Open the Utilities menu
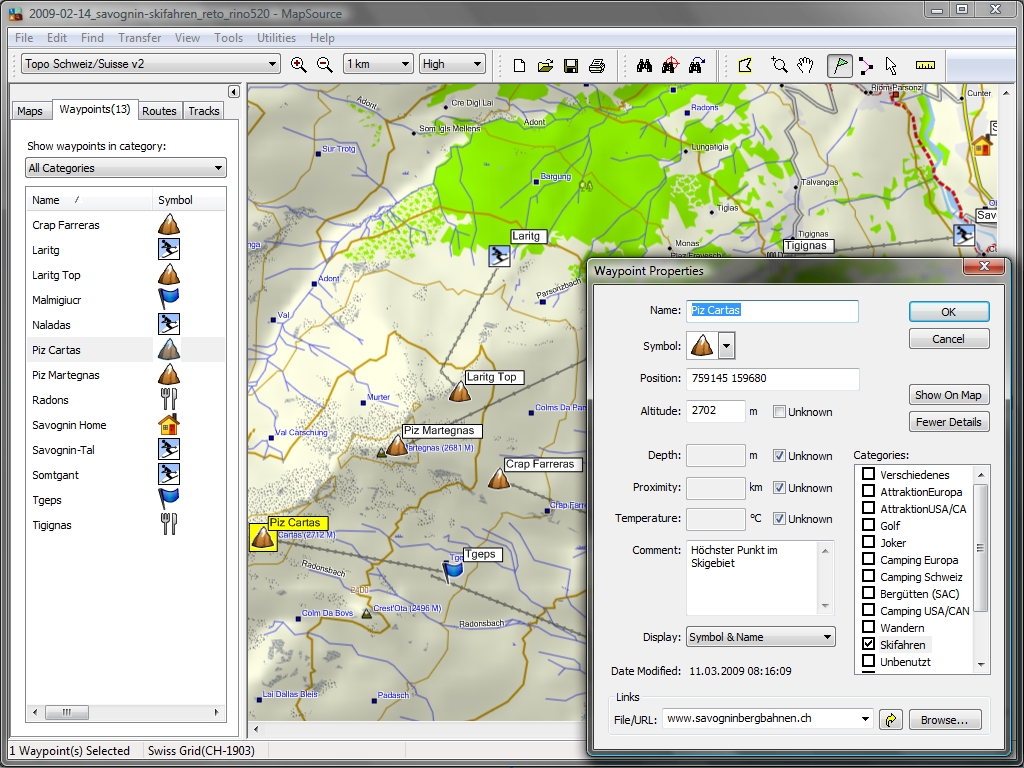 [276, 38]
